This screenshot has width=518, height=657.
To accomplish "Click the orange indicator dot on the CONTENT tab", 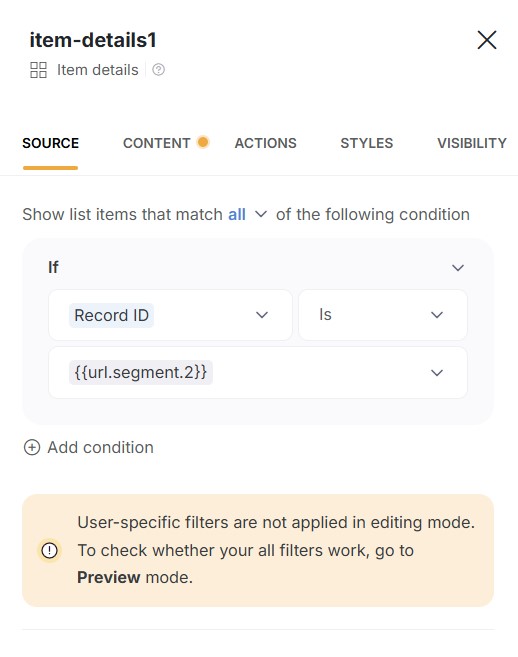I will [x=203, y=142].
